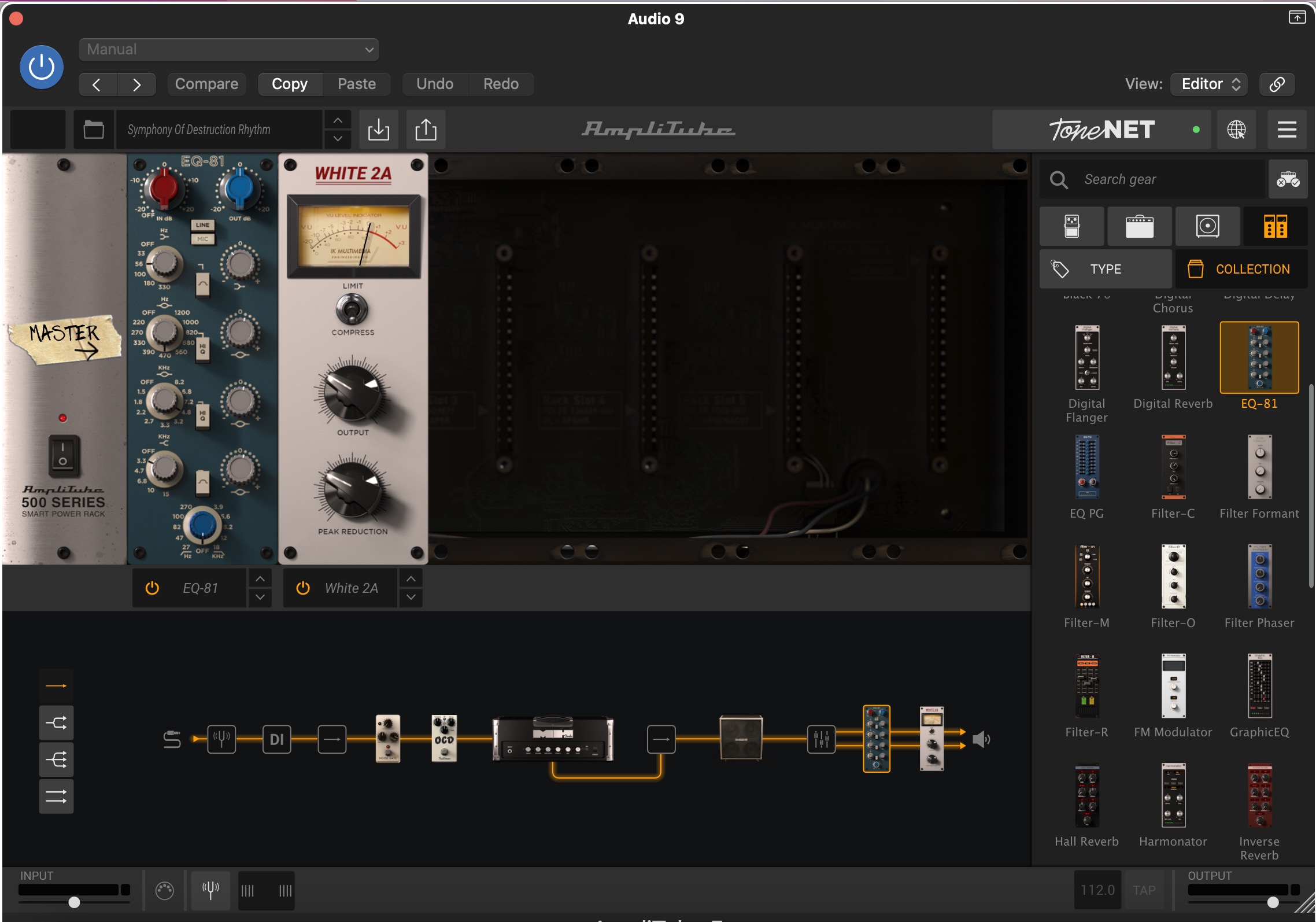The image size is (1316, 922).
Task: Click the save preset download icon
Action: [x=379, y=130]
